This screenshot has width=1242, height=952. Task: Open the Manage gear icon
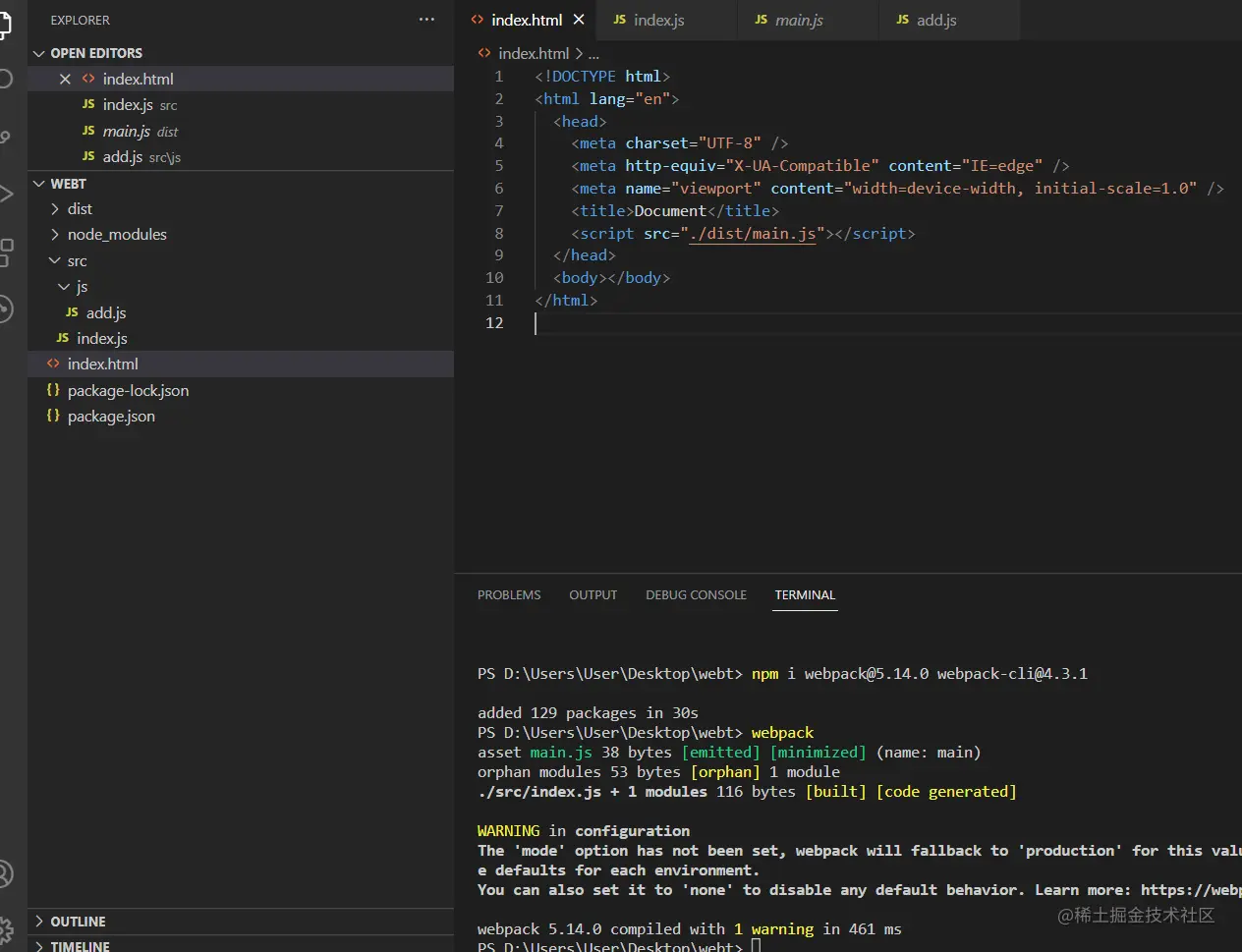(5, 928)
